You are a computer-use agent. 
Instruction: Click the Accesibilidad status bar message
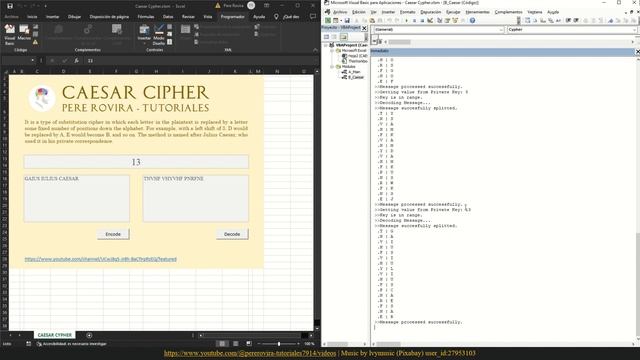[71, 344]
